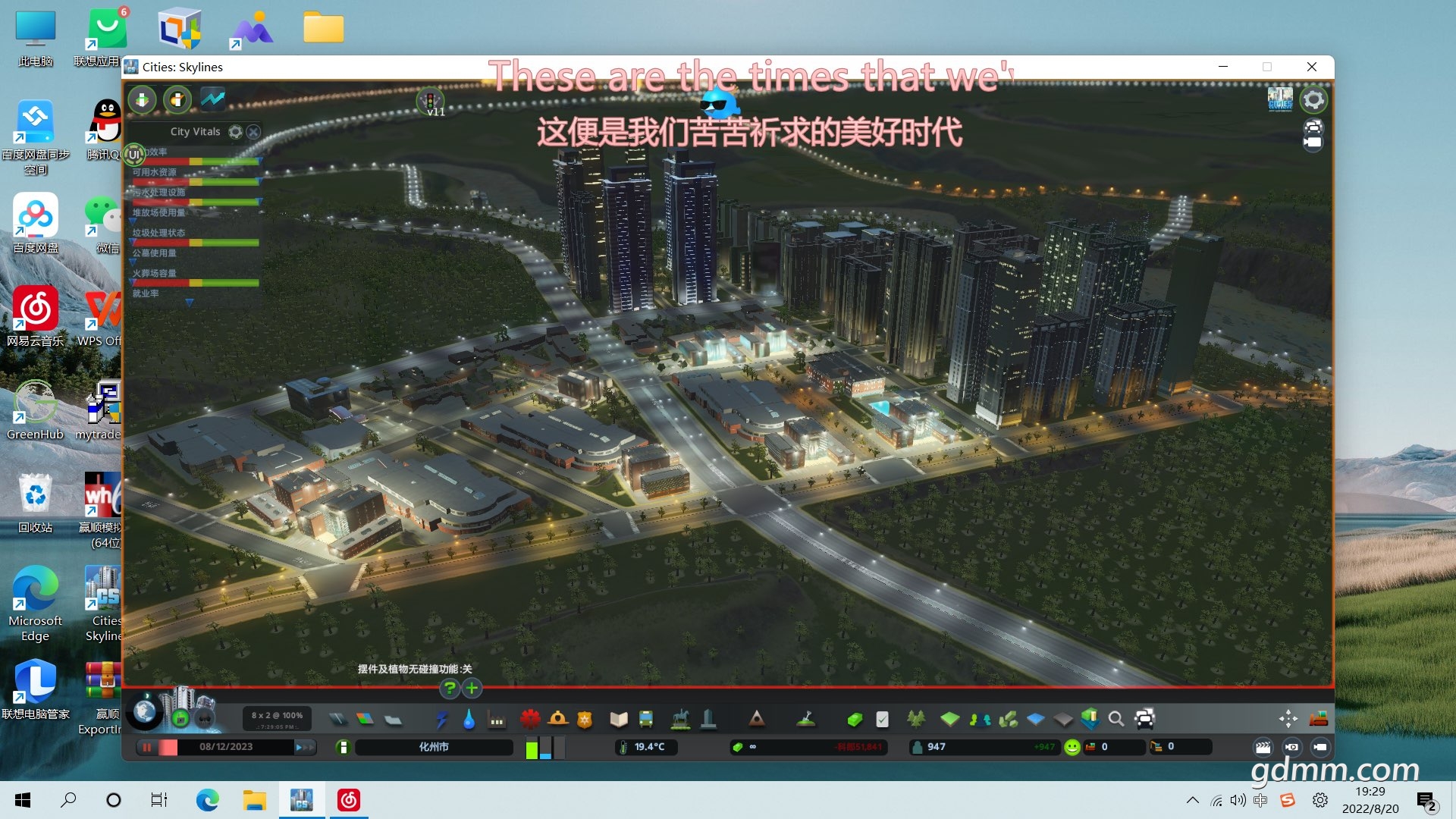Toggle the green plus mod button

(472, 688)
